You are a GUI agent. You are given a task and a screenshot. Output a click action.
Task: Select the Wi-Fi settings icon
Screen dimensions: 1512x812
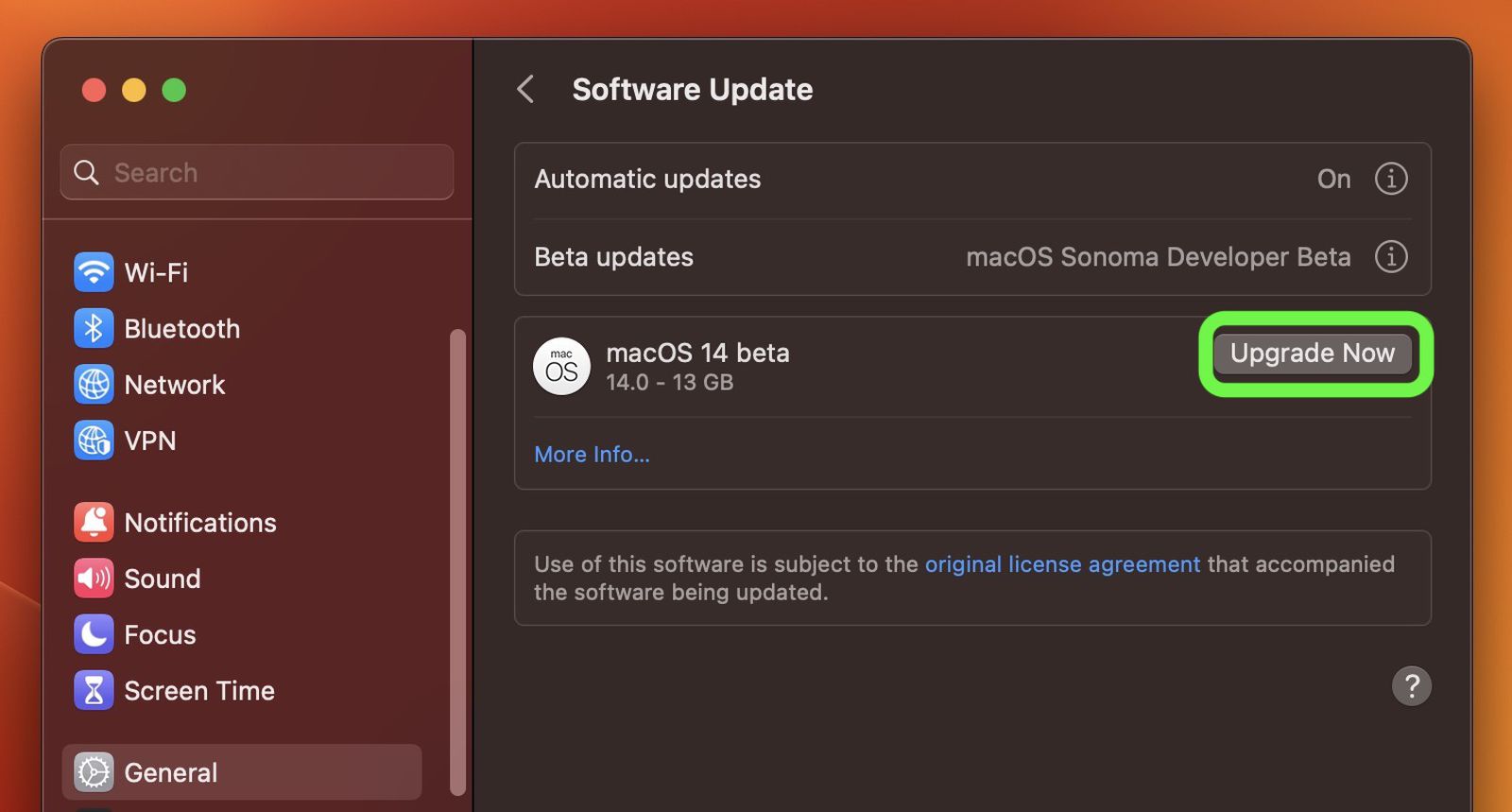94,271
